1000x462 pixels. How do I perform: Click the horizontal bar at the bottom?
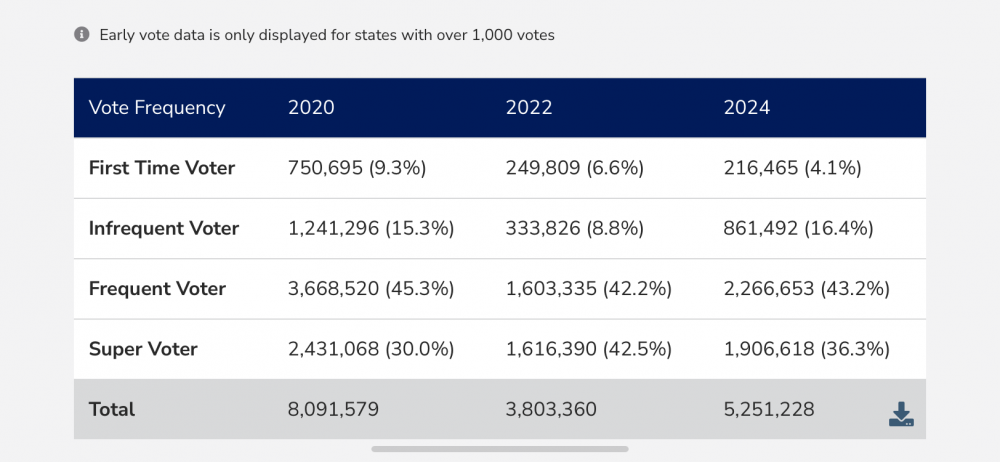click(x=500, y=449)
